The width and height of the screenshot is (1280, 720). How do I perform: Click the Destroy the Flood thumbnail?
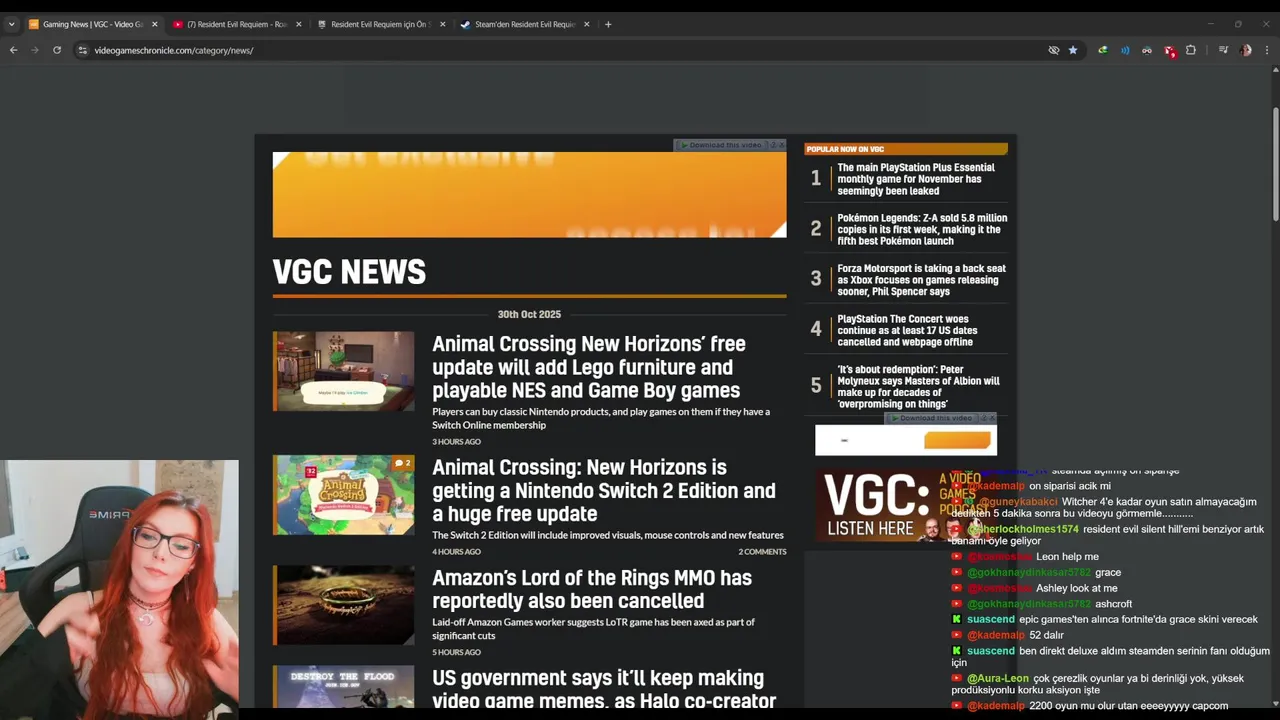click(343, 687)
